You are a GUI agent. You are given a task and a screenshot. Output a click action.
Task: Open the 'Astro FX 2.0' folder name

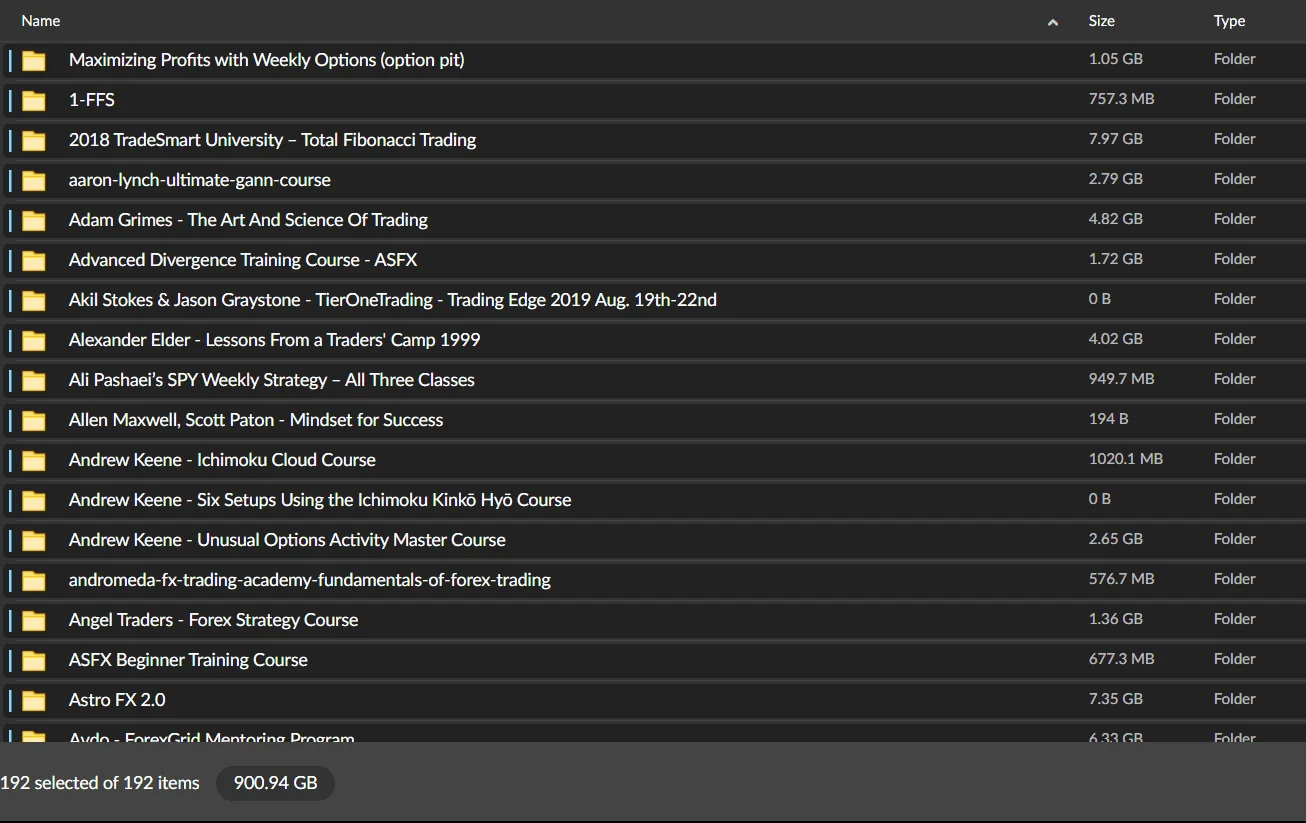point(117,700)
